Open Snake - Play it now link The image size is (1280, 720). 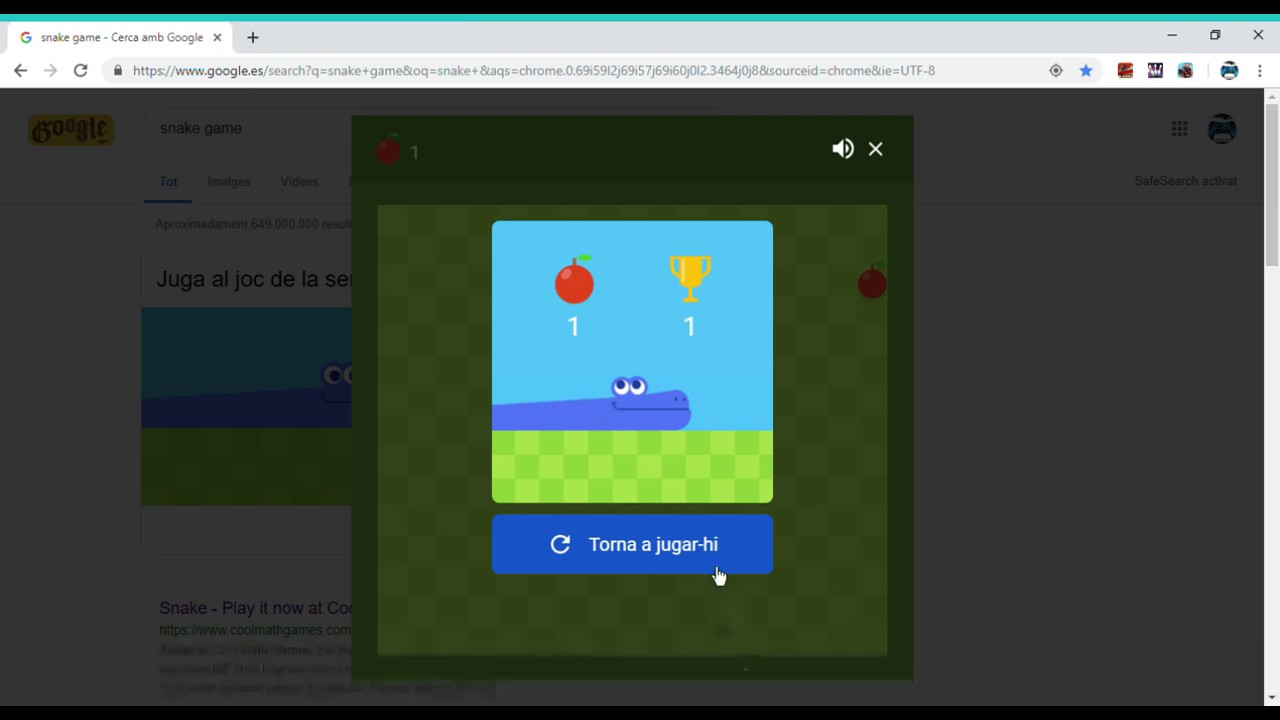(256, 608)
